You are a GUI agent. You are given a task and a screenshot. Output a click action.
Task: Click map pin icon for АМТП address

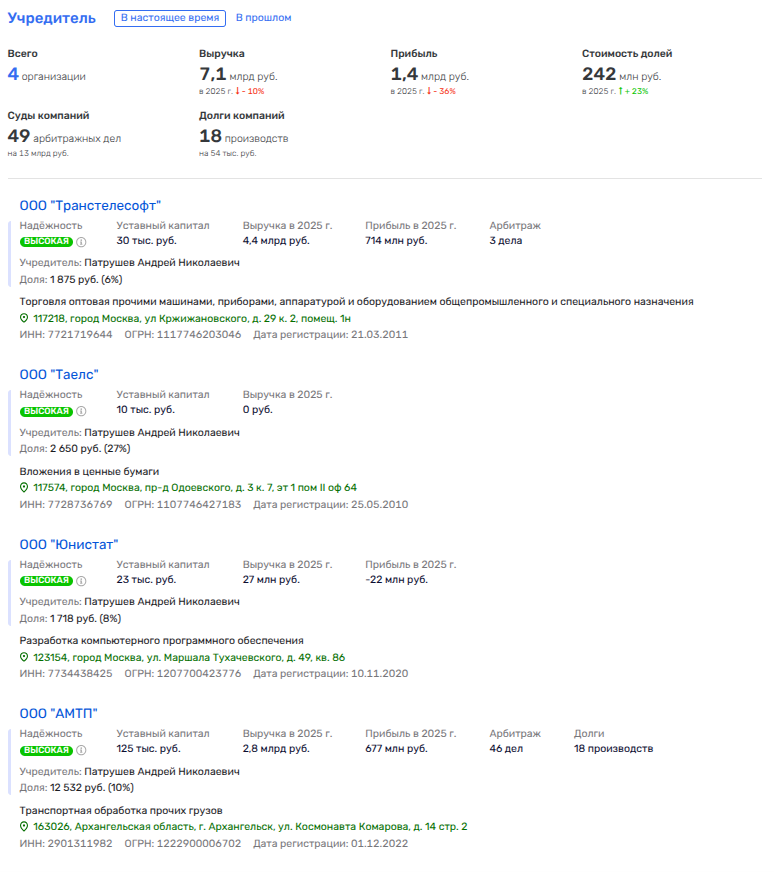(x=25, y=827)
